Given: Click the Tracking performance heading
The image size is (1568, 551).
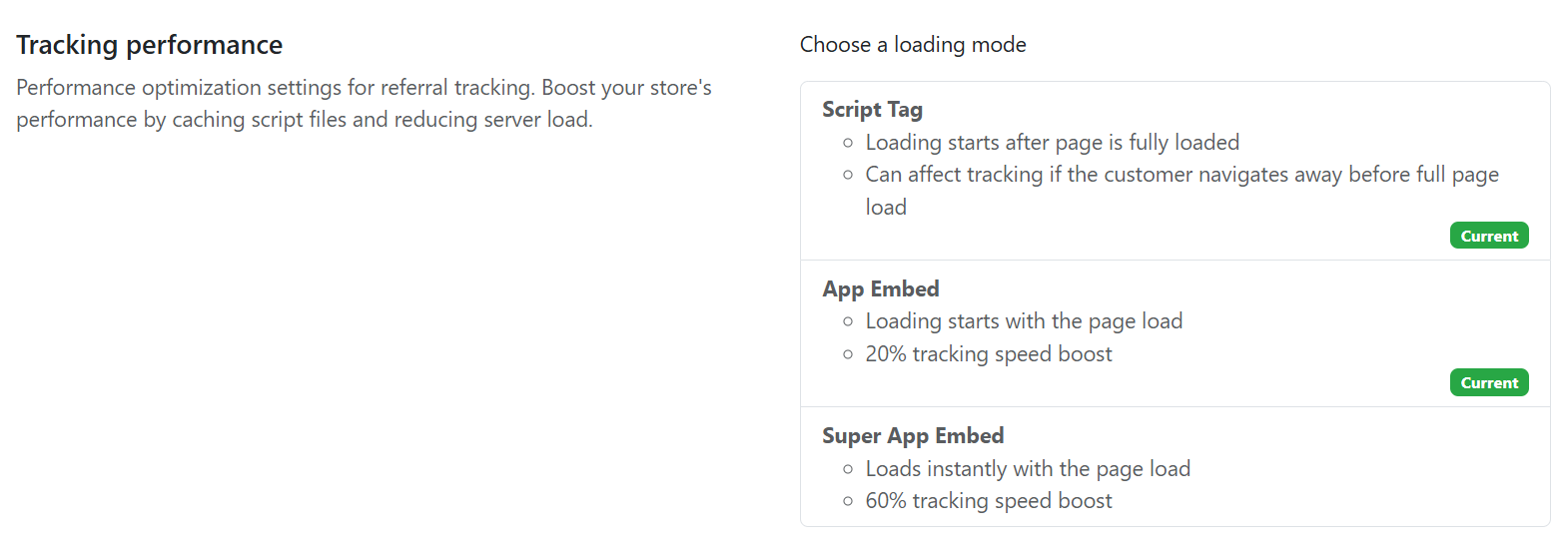Looking at the screenshot, I should (150, 45).
